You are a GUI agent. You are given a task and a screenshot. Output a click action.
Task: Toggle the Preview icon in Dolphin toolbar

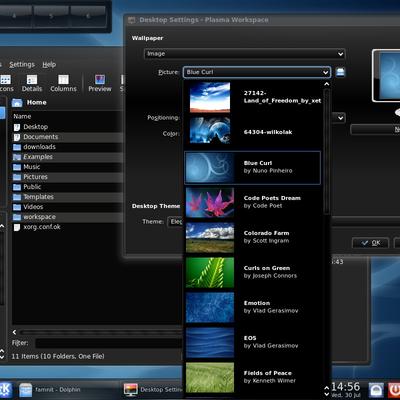point(100,80)
